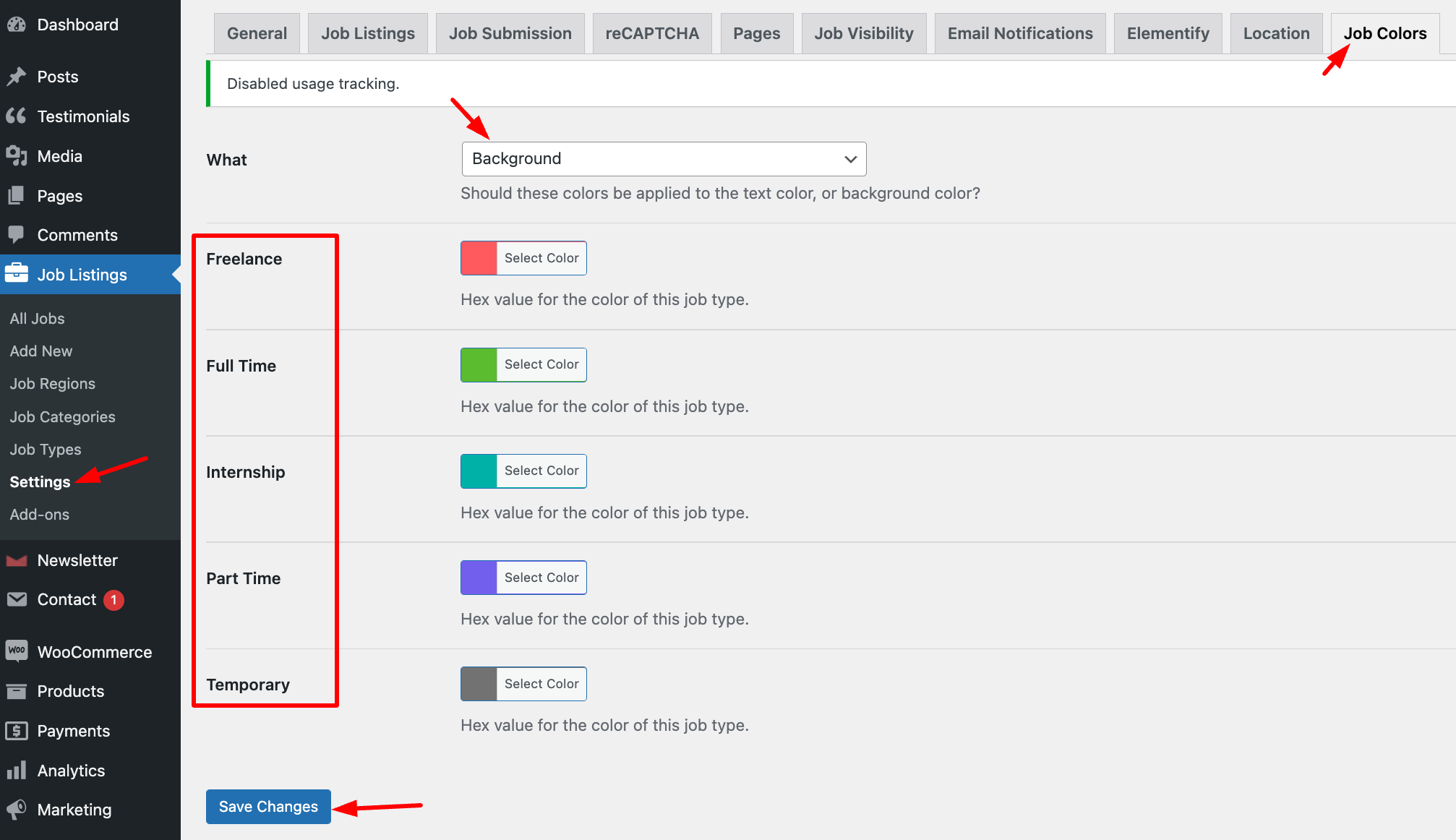Open Marketing with the megaphone icon
Viewport: 1456px width, 840px height.
17,810
